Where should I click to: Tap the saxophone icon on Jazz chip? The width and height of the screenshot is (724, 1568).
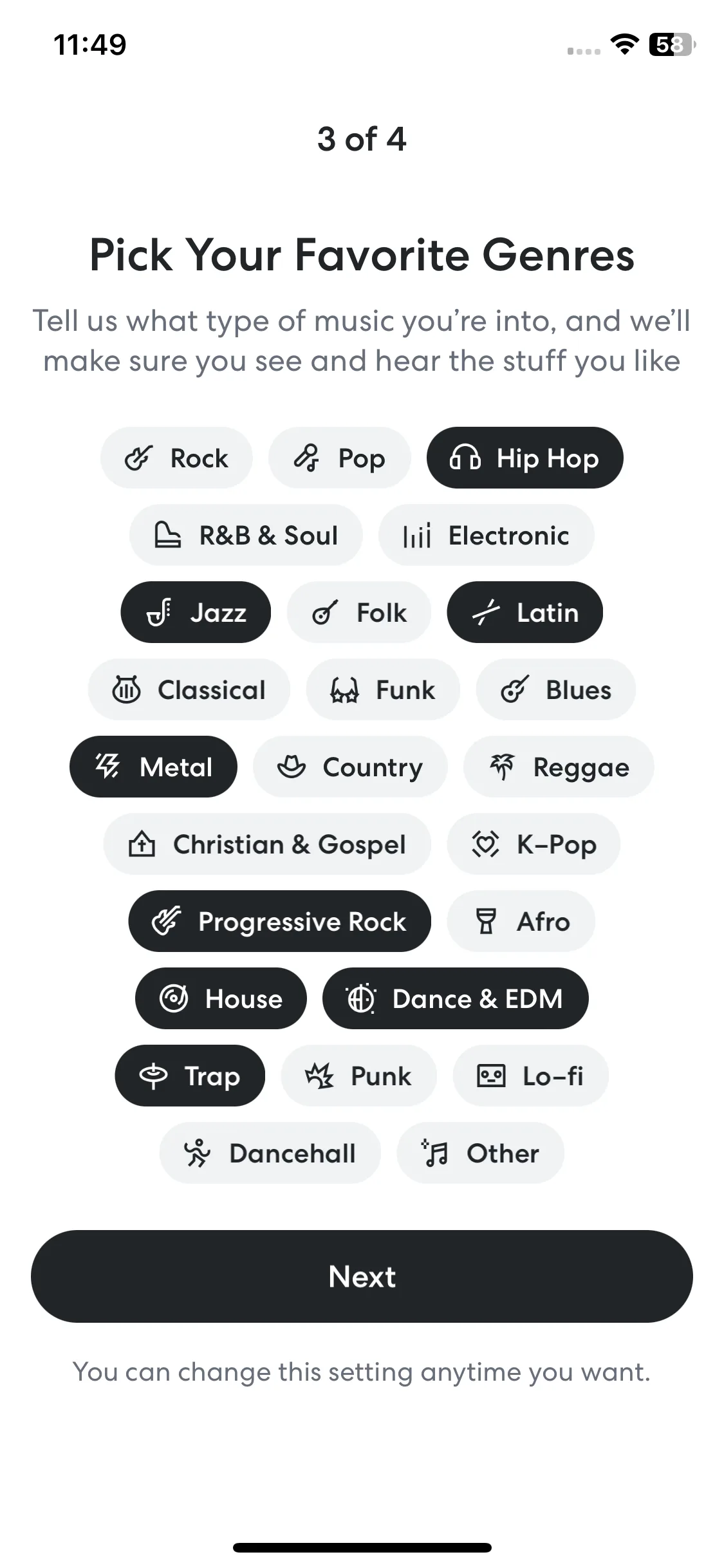(x=159, y=613)
